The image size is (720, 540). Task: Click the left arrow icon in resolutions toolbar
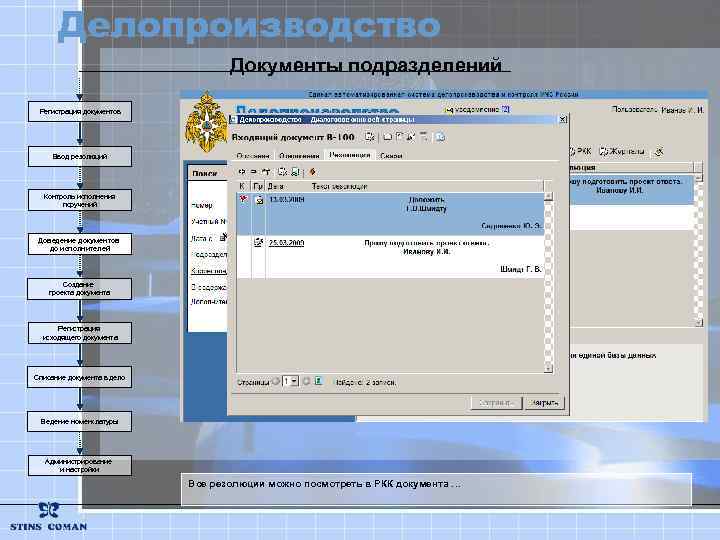pos(242,172)
